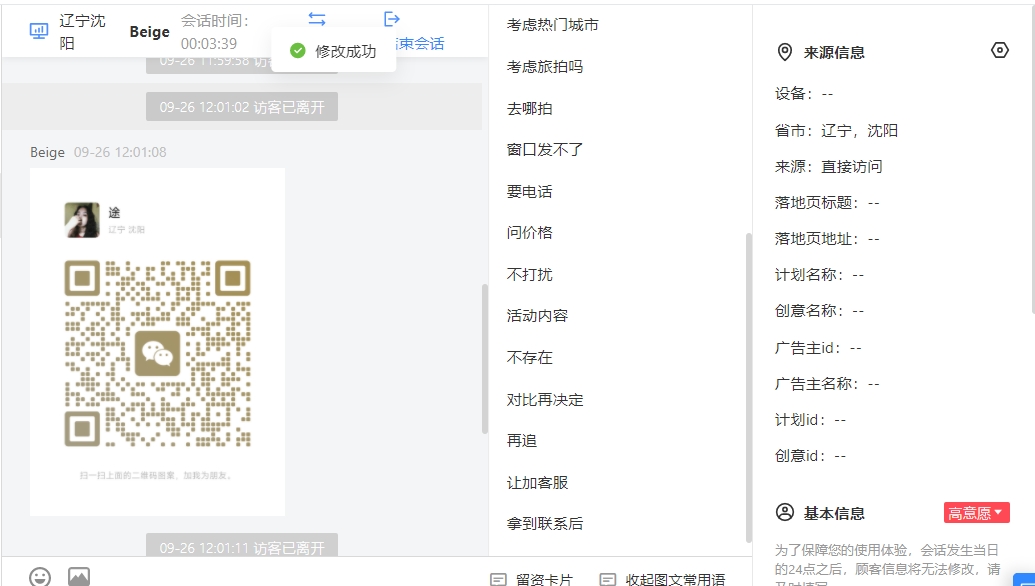Click the 修改成功 toast notification
Viewport: 1035px width, 586px height.
(333, 51)
